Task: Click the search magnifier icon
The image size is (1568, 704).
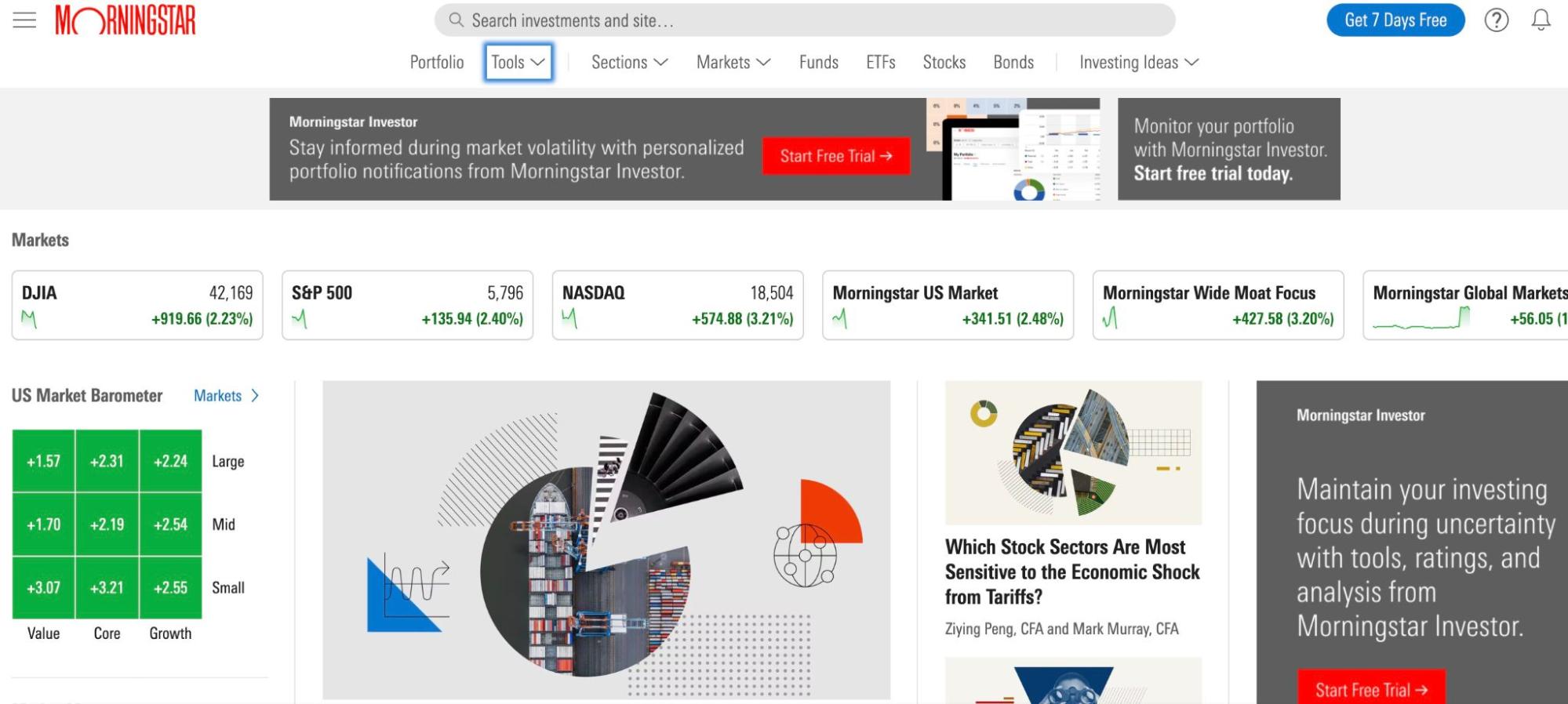Action: 456,20
